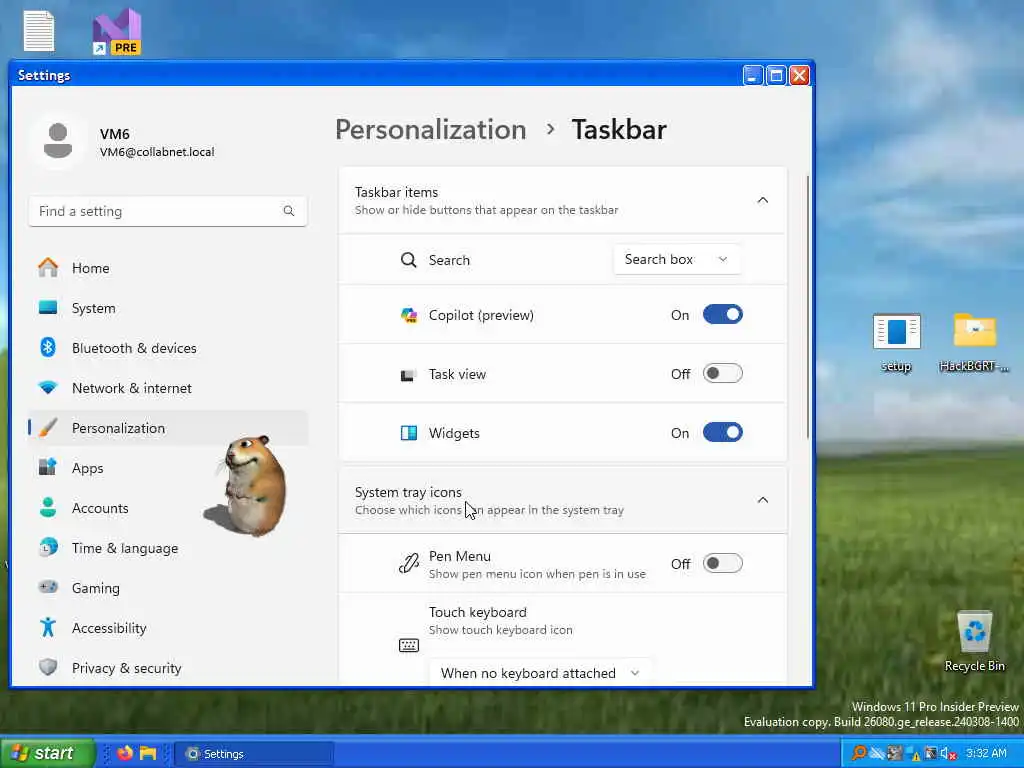The height and width of the screenshot is (768, 1024).
Task: Click the Widgets row icon
Action: pyautogui.click(x=409, y=433)
